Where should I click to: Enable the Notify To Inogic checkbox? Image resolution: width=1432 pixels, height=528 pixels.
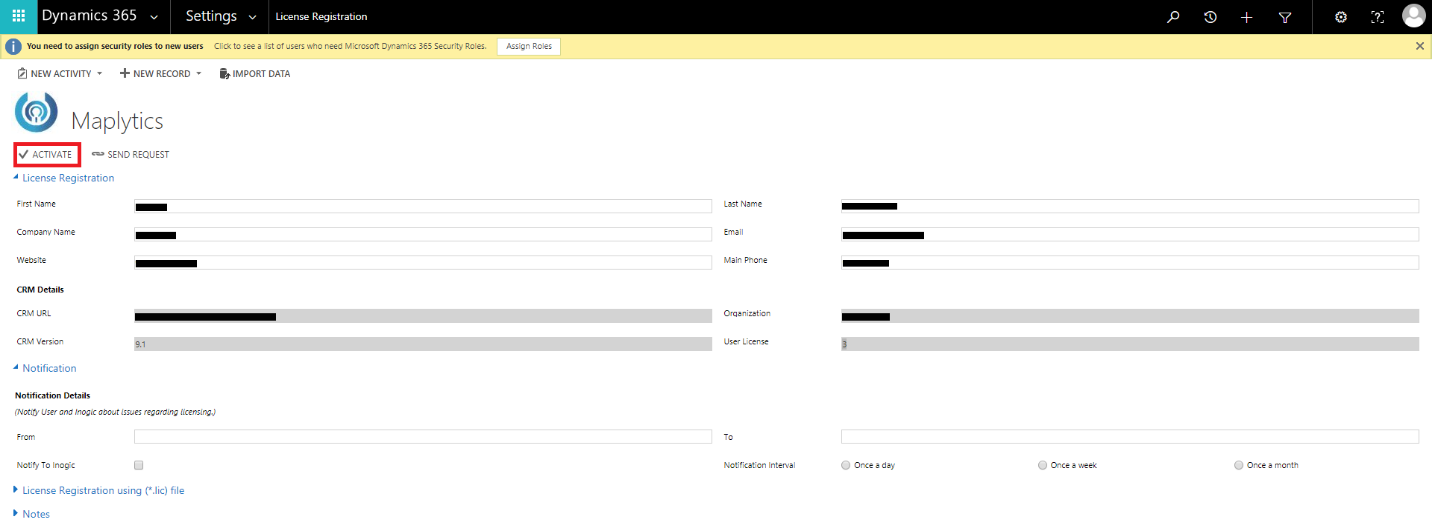[x=139, y=465]
